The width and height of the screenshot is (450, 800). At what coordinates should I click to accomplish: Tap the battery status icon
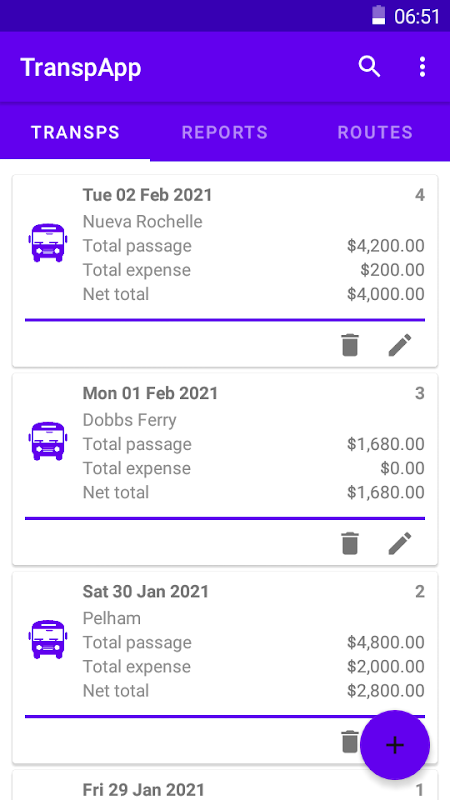tap(378, 15)
